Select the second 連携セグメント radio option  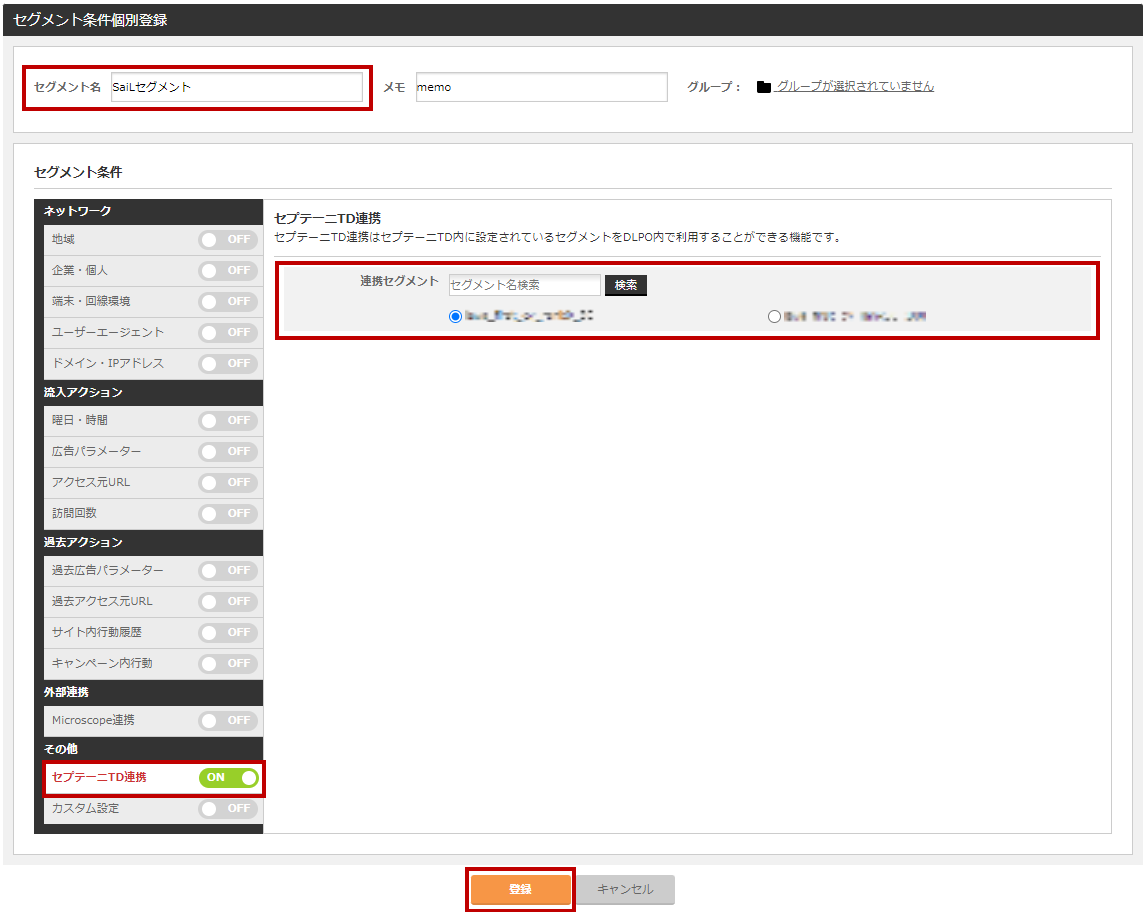click(774, 316)
